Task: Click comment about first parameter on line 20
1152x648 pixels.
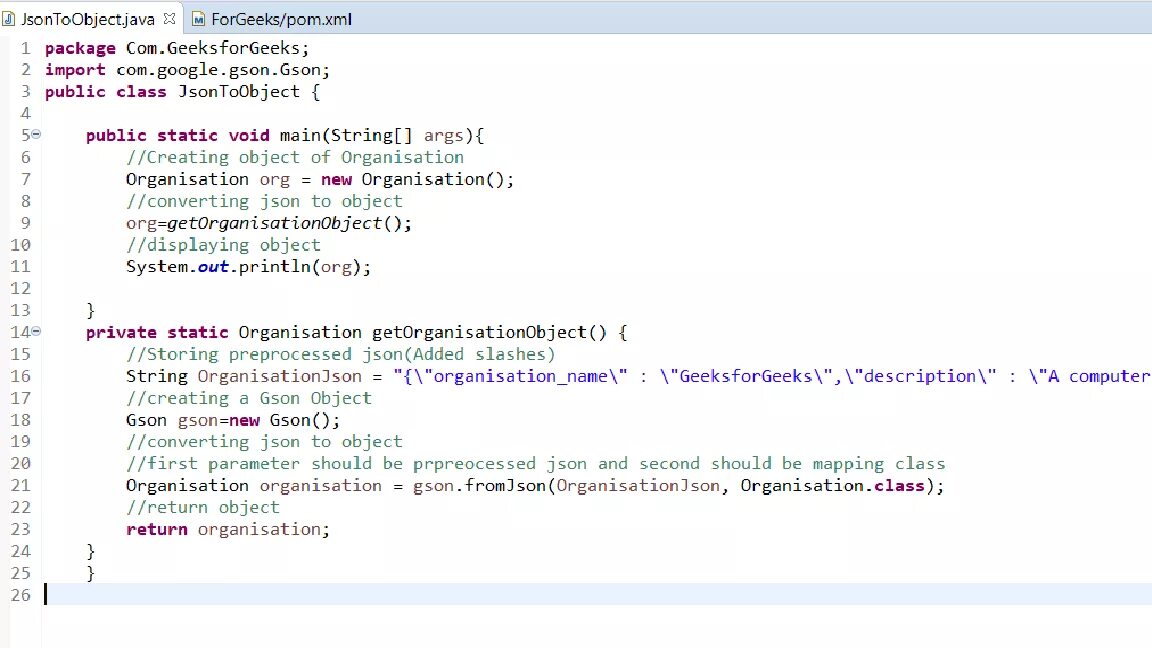Action: [536, 464]
